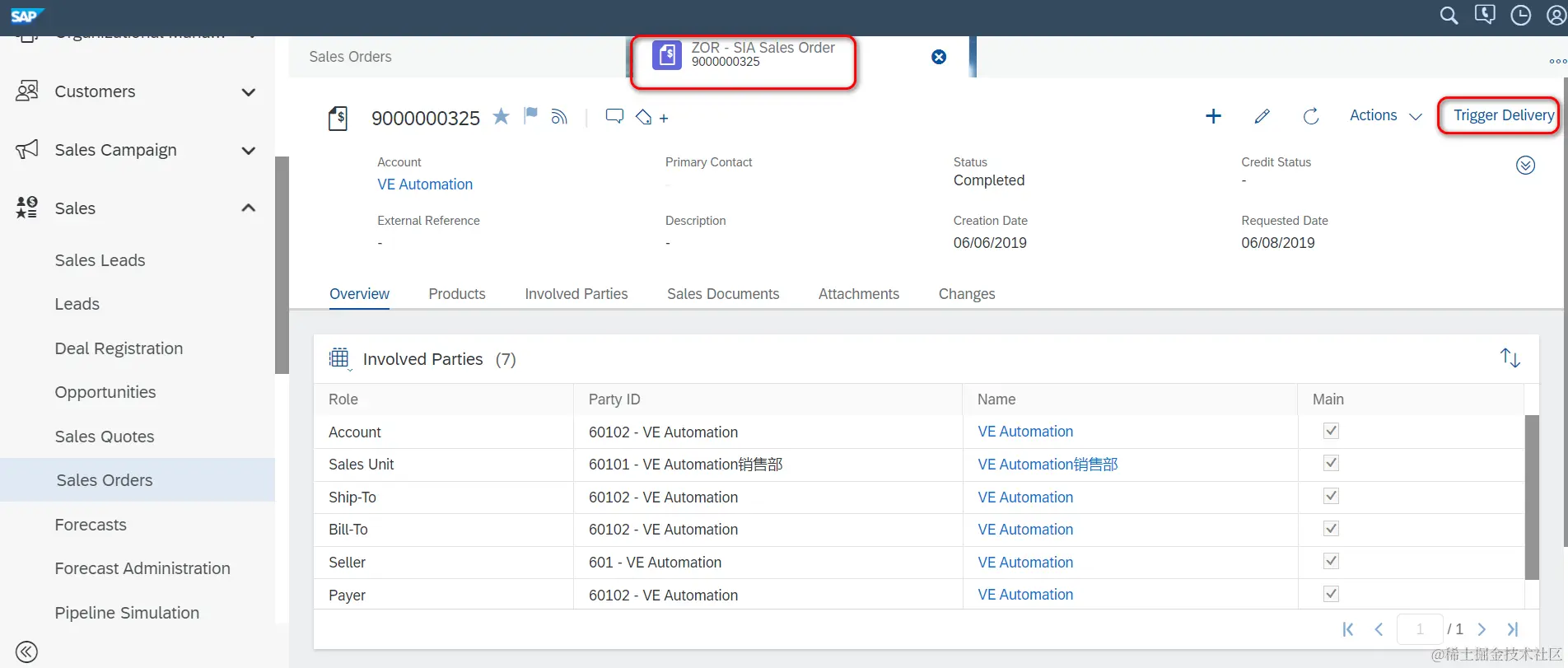Open the table view icon for Involved Parties

[338, 358]
